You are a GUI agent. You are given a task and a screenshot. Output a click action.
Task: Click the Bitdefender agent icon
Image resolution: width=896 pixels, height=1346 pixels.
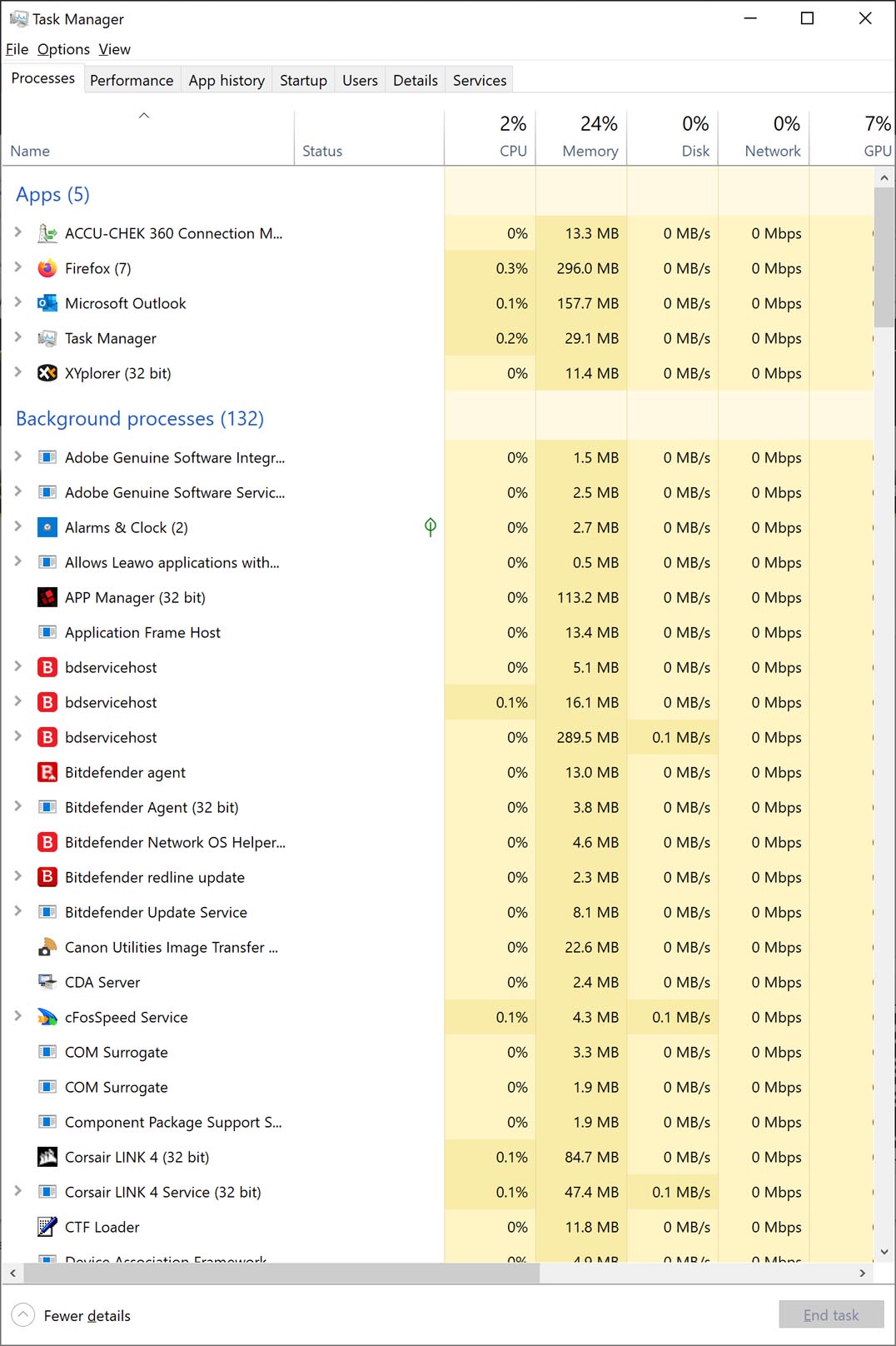pos(47,772)
